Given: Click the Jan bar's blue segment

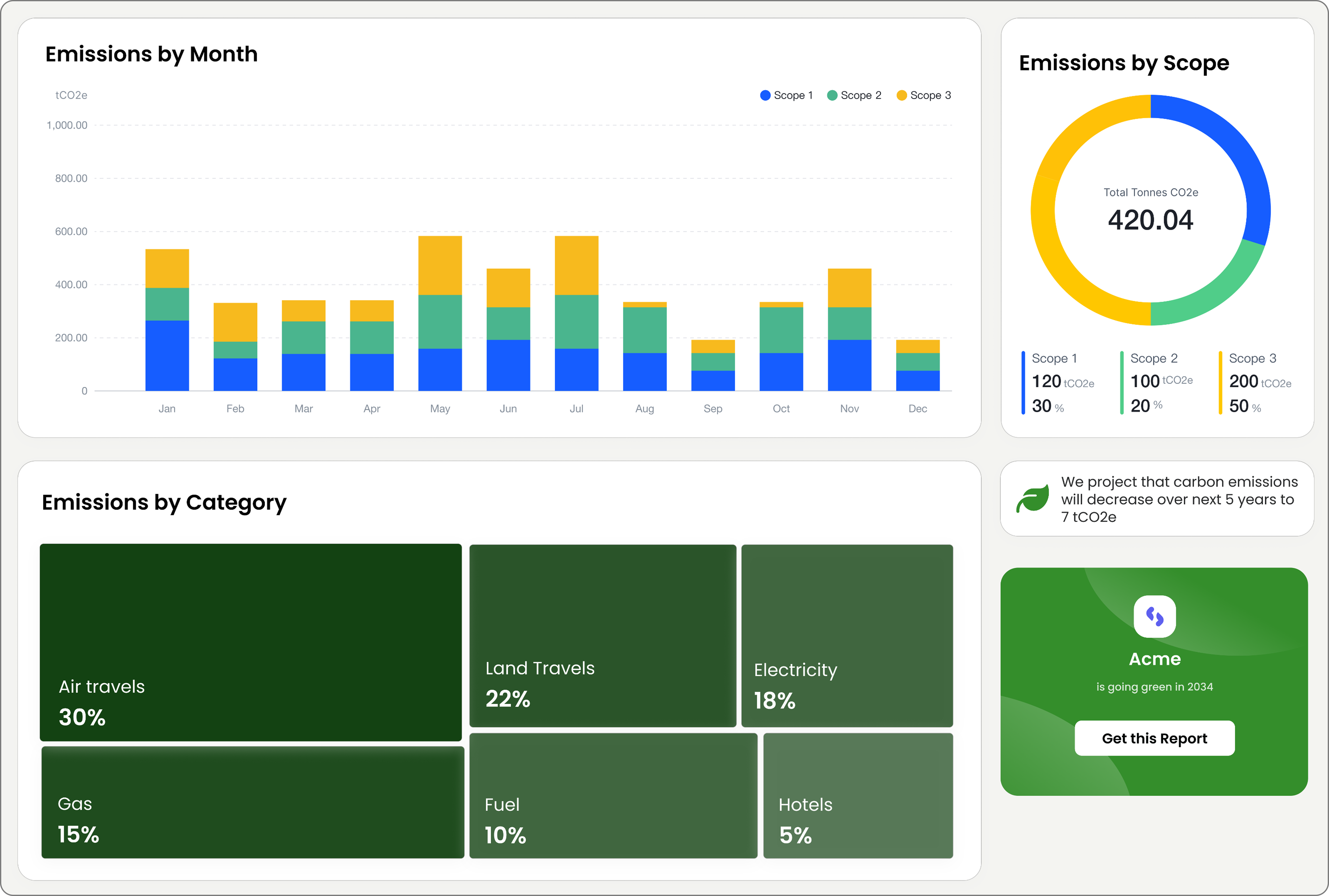Looking at the screenshot, I should [167, 355].
